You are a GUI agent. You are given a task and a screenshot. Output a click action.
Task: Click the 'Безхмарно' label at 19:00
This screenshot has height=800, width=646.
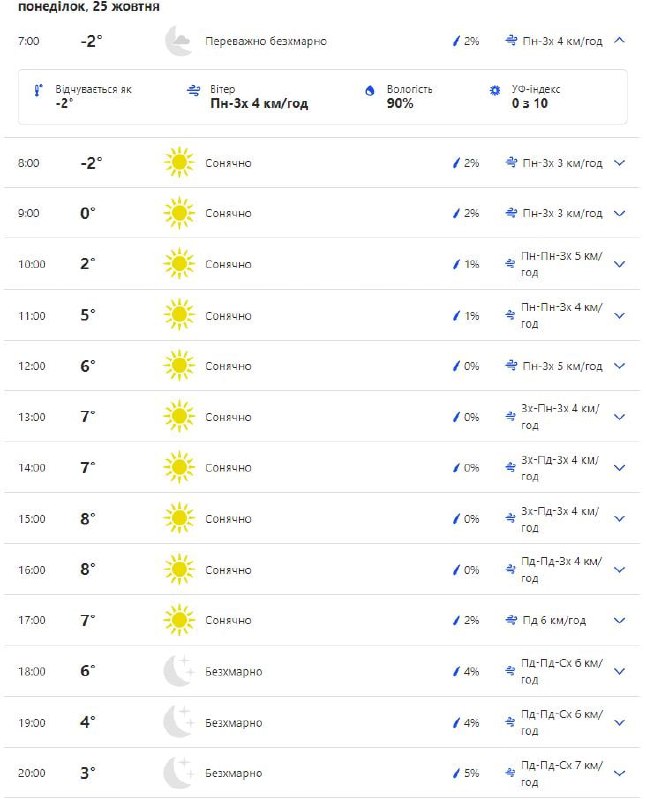click(x=233, y=722)
